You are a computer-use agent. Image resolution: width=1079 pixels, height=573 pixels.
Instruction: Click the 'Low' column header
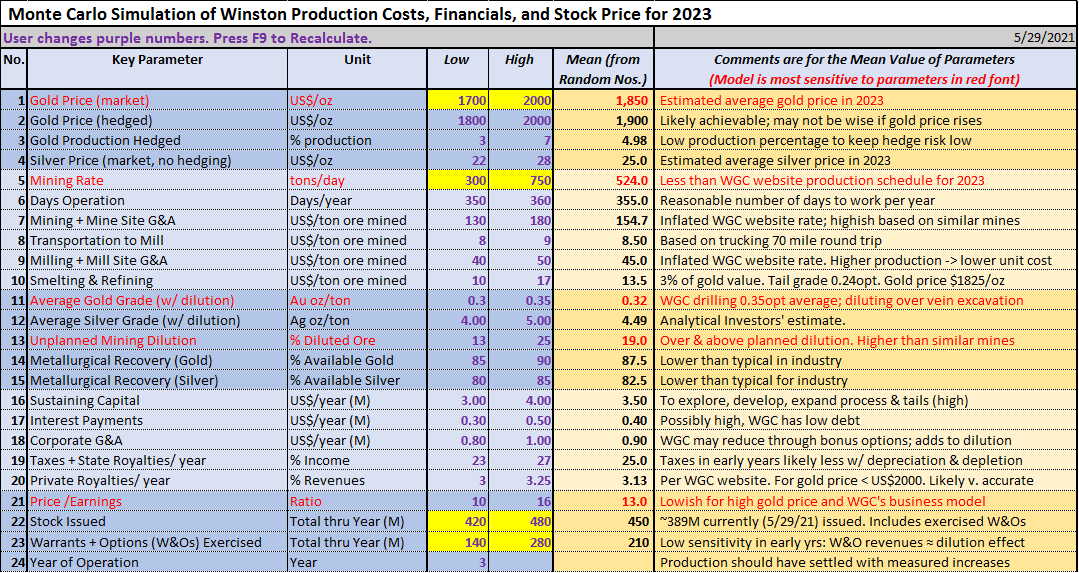[x=458, y=69]
